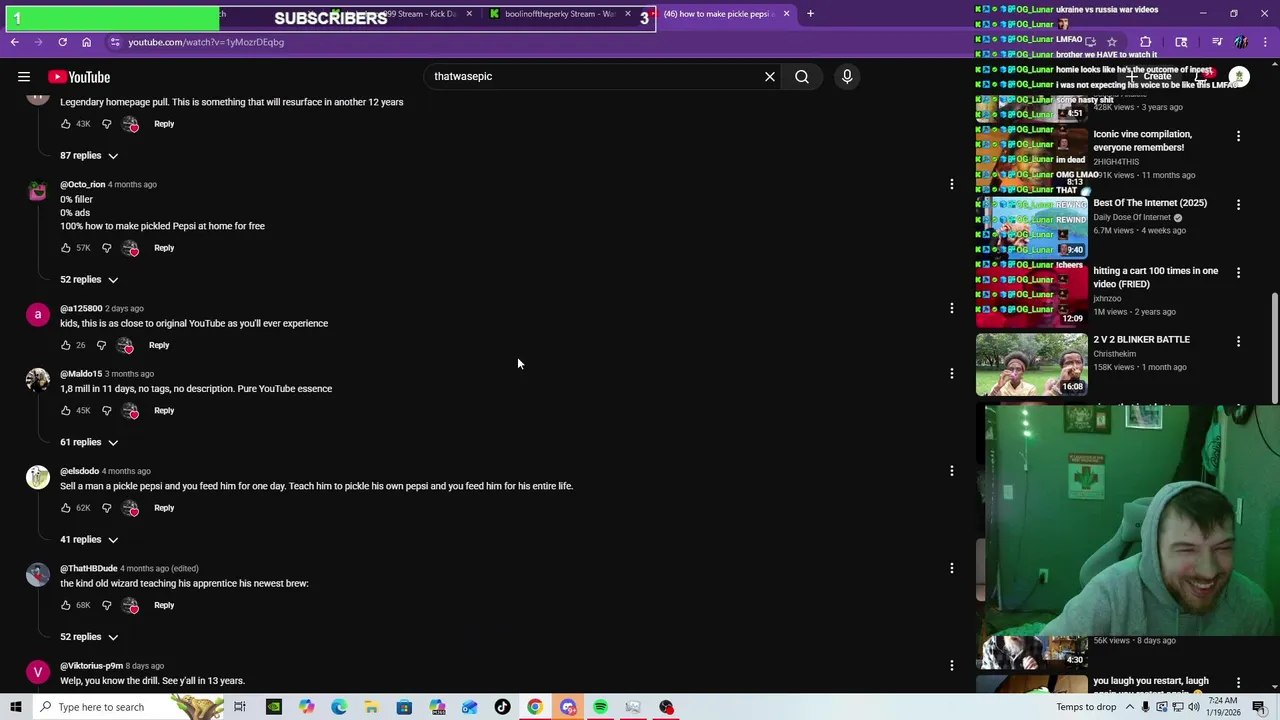This screenshot has width=1280, height=720.
Task: Switch to the Stream - Kick tab
Action: (404, 14)
